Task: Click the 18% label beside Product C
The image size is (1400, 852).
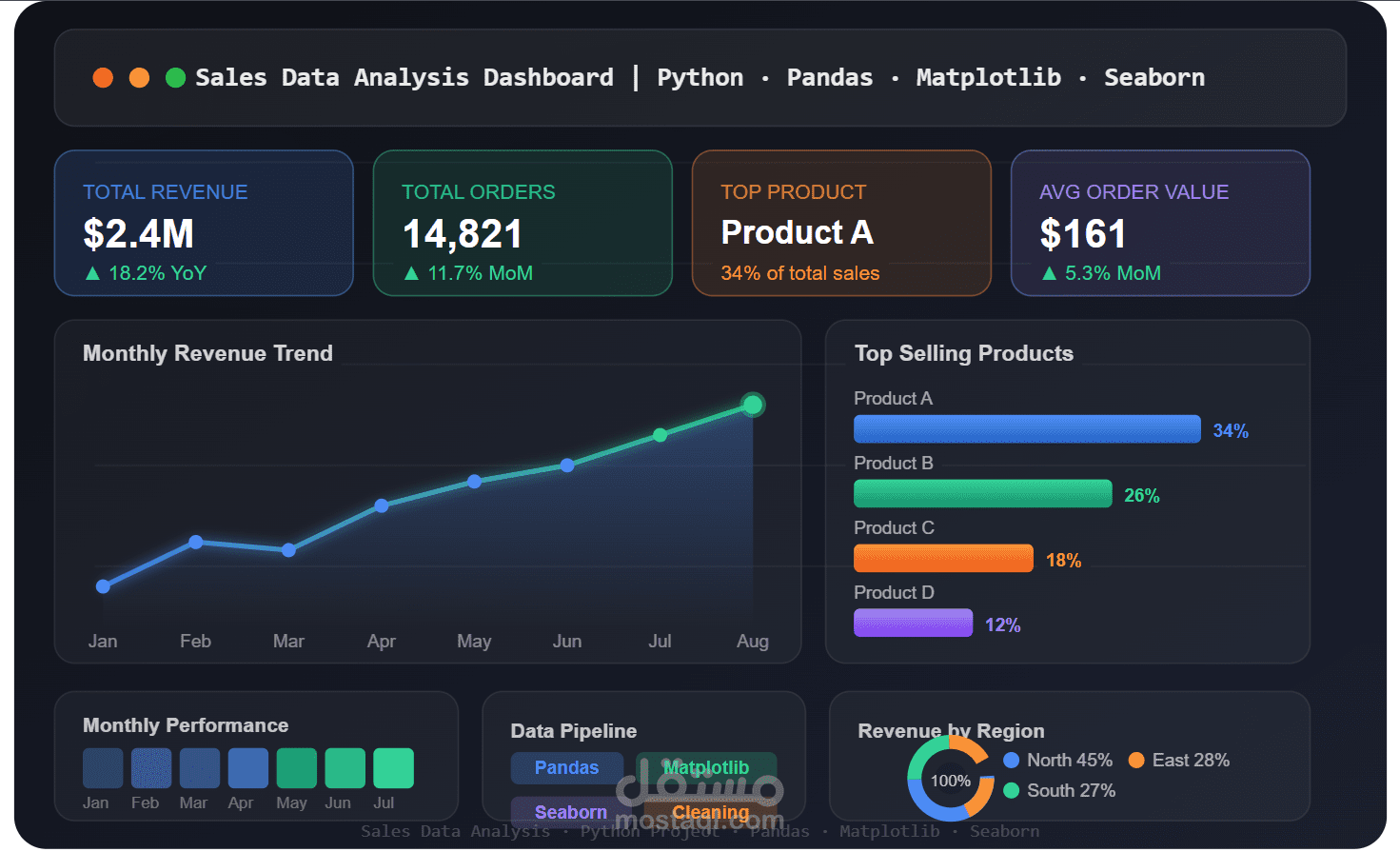Action: [x=1064, y=560]
